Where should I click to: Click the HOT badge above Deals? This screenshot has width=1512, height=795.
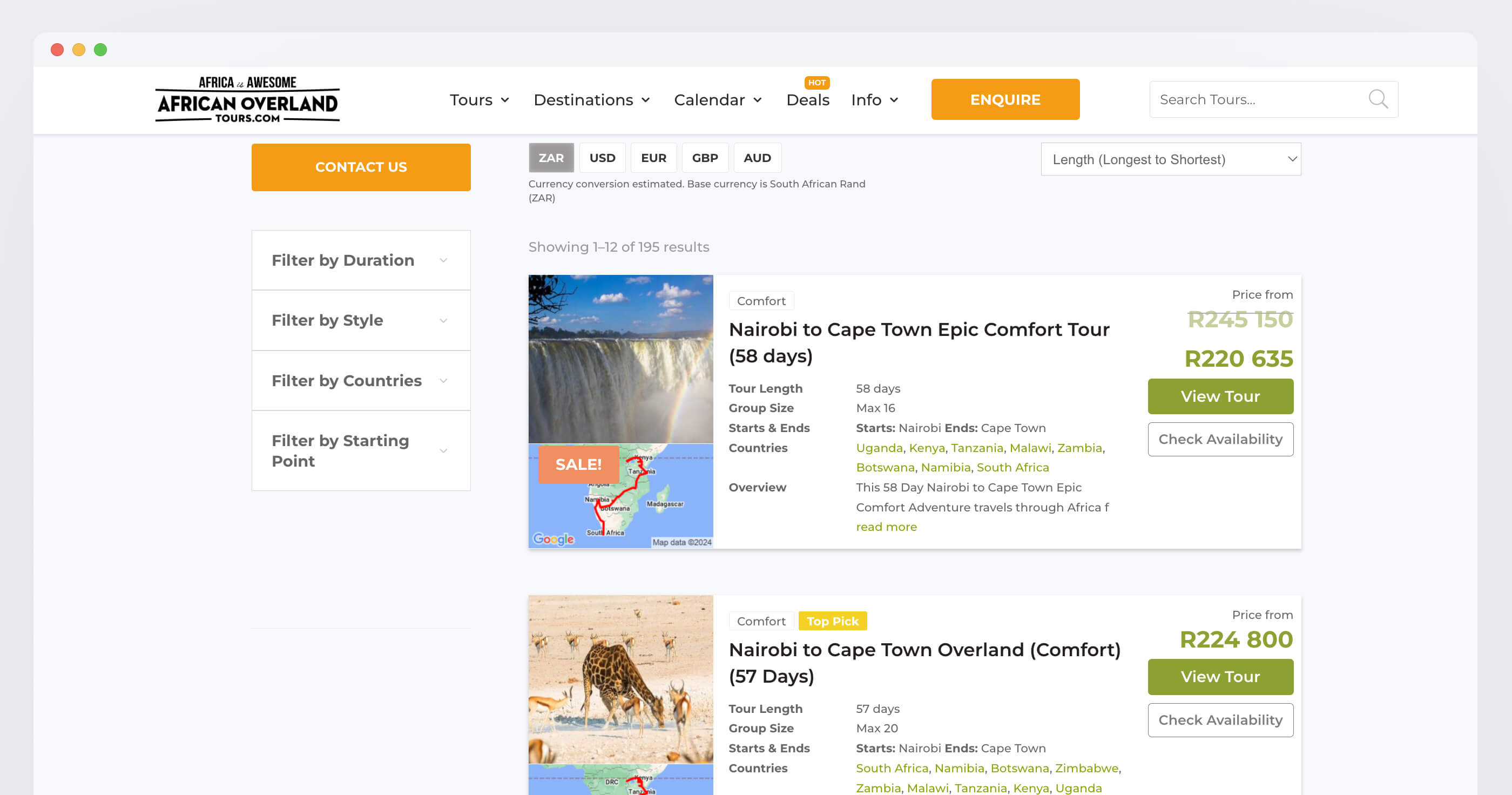point(816,83)
